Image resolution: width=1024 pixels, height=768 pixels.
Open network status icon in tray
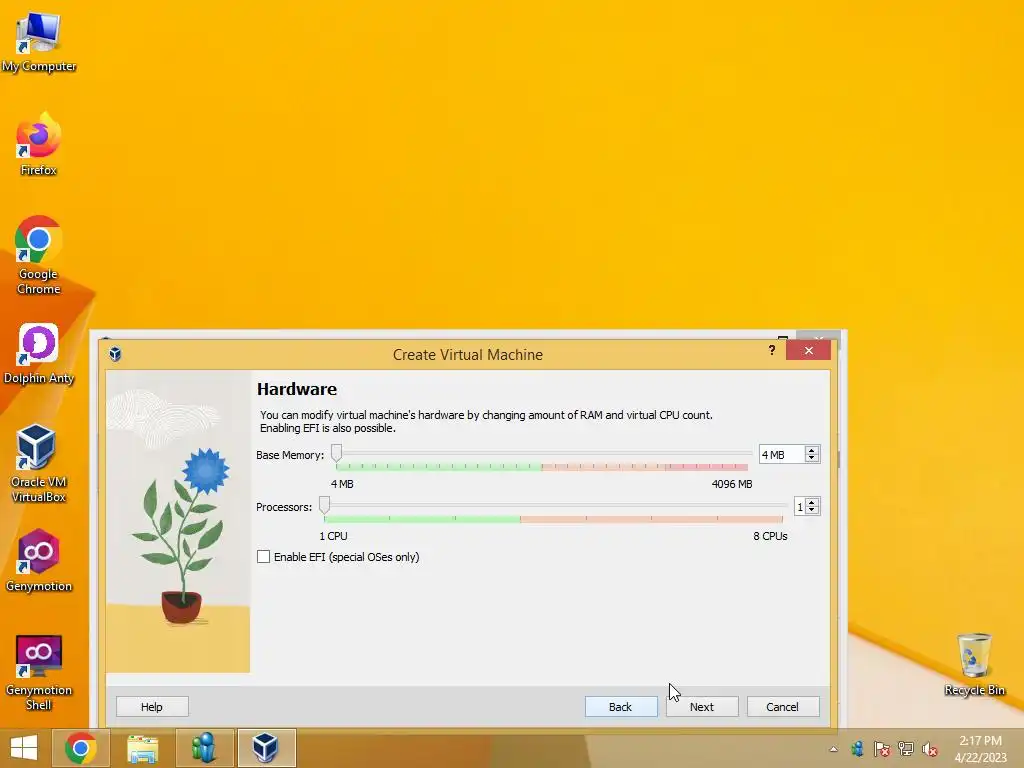point(906,749)
